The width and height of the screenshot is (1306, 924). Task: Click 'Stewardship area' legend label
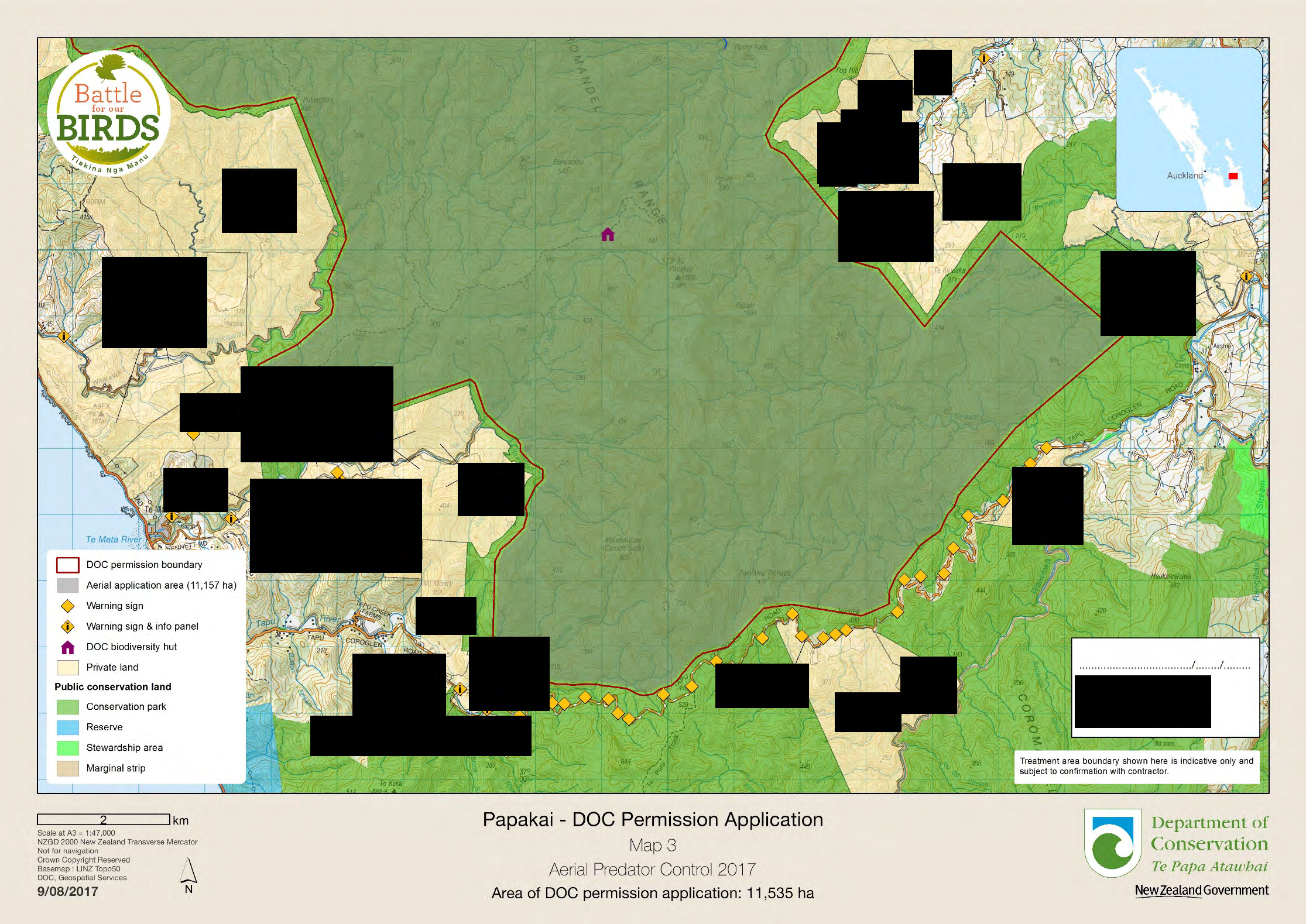click(x=125, y=748)
